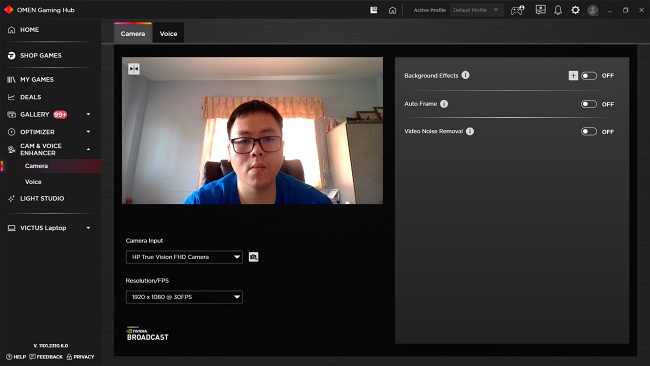Show info for Video Noise Removal
This screenshot has height=366, width=650.
tap(470, 131)
